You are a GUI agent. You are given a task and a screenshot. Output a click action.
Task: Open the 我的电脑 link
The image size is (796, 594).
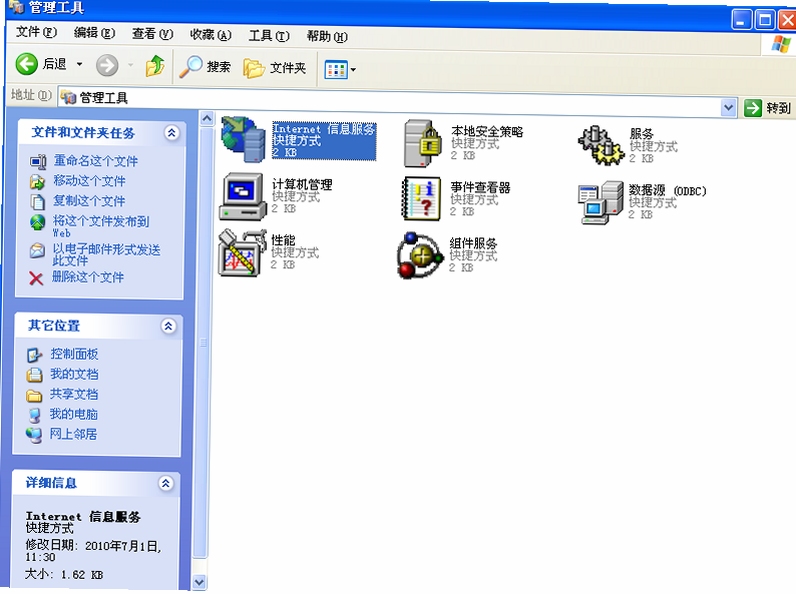73,414
